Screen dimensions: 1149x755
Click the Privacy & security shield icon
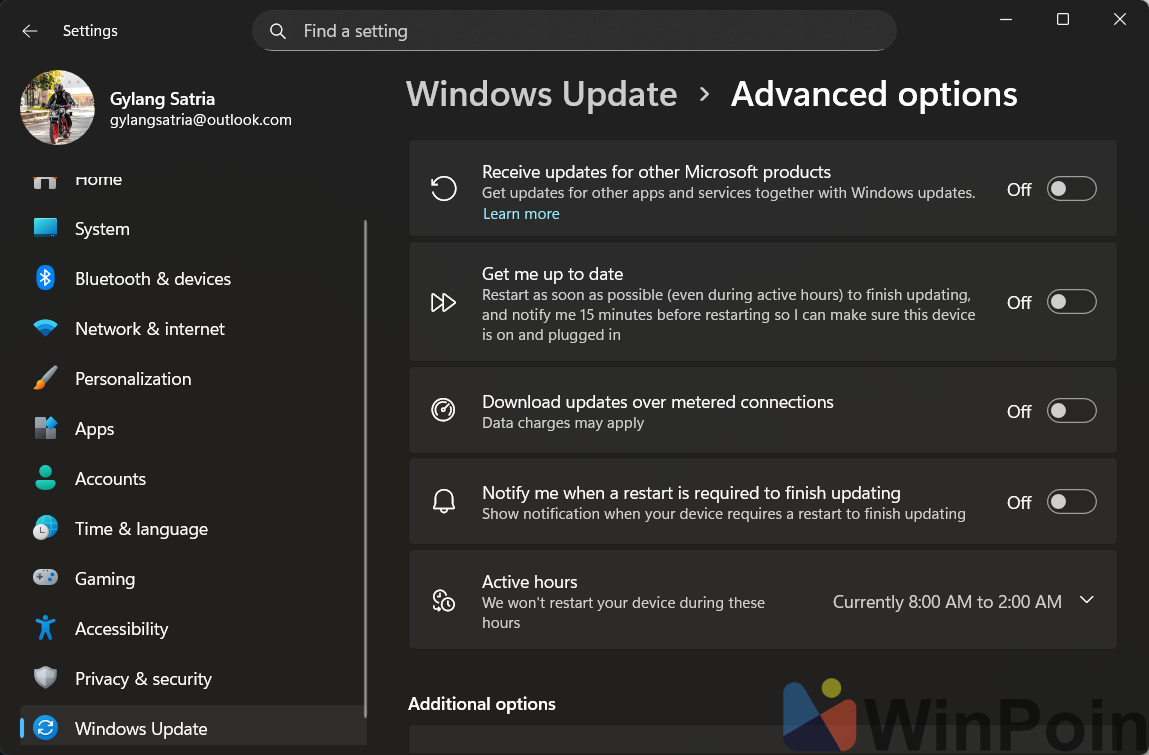coord(45,677)
